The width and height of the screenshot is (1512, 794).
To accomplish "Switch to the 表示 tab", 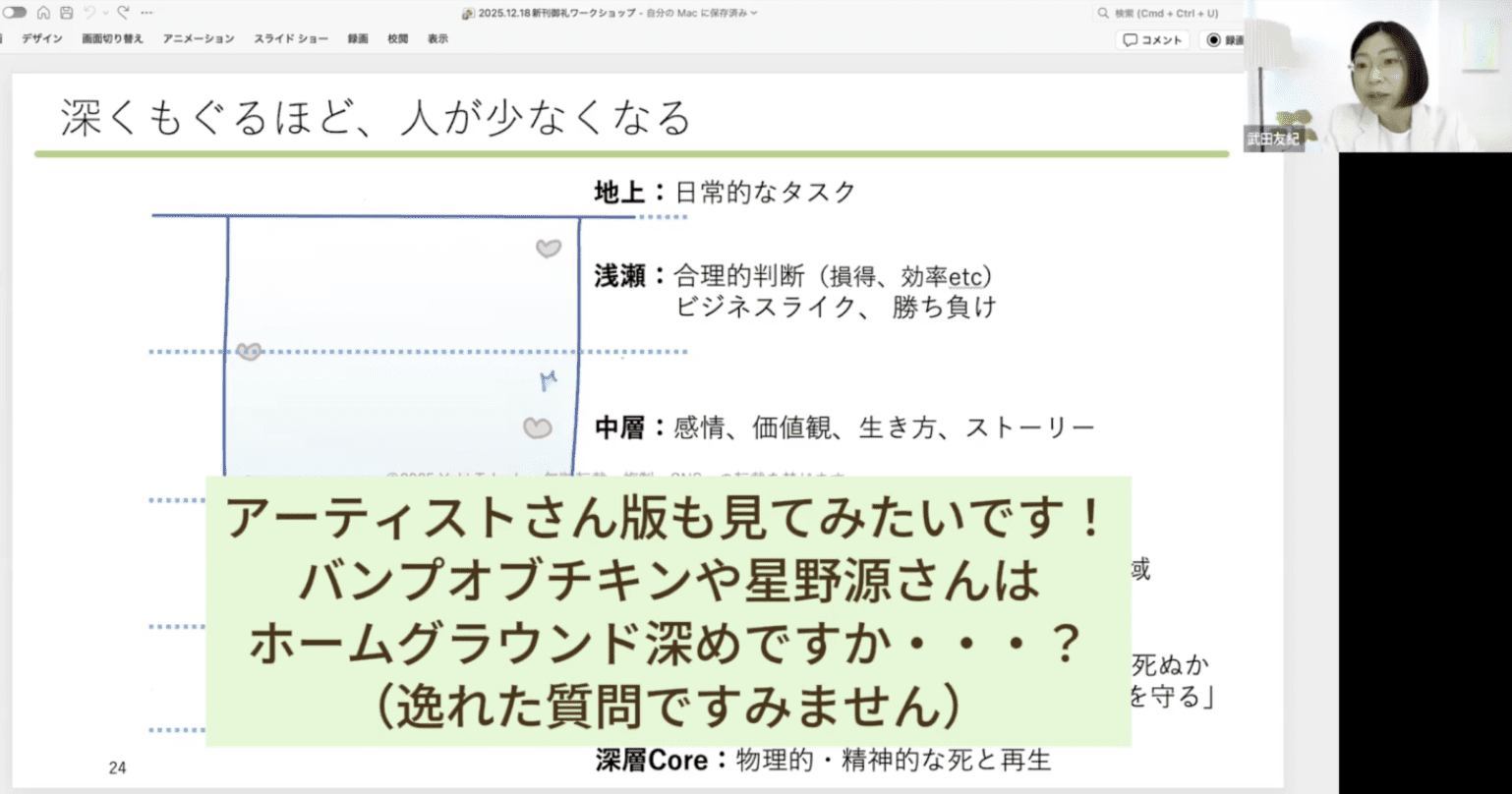I will tap(437, 39).
